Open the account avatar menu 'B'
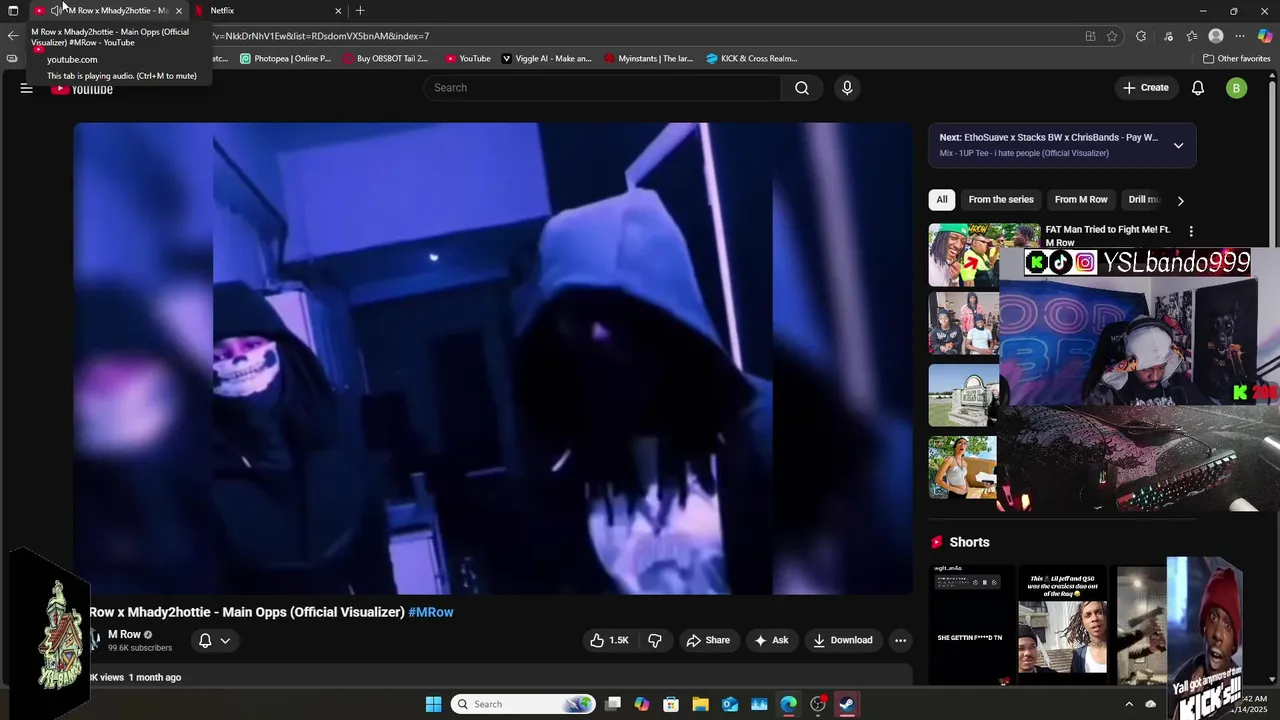The image size is (1280, 720). coord(1237,88)
